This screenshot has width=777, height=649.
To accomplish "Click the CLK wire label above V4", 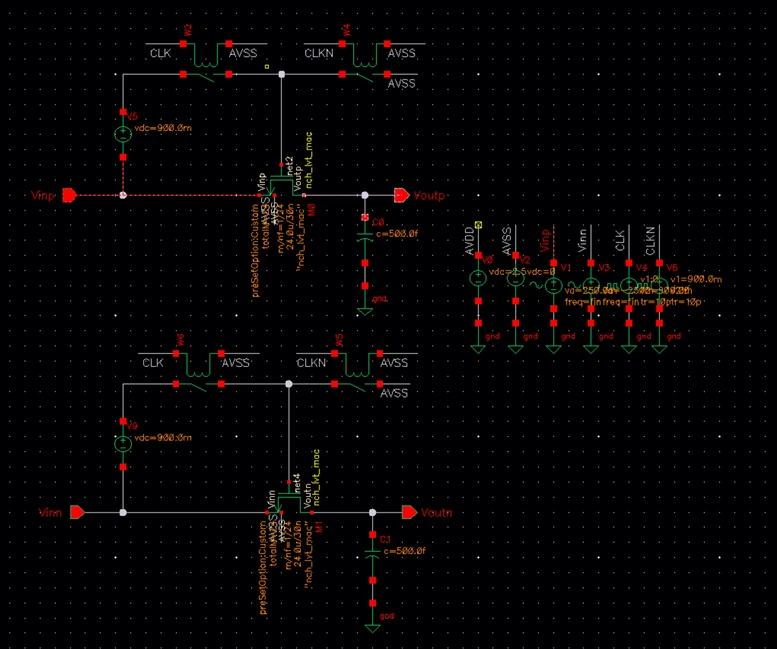I will [620, 240].
